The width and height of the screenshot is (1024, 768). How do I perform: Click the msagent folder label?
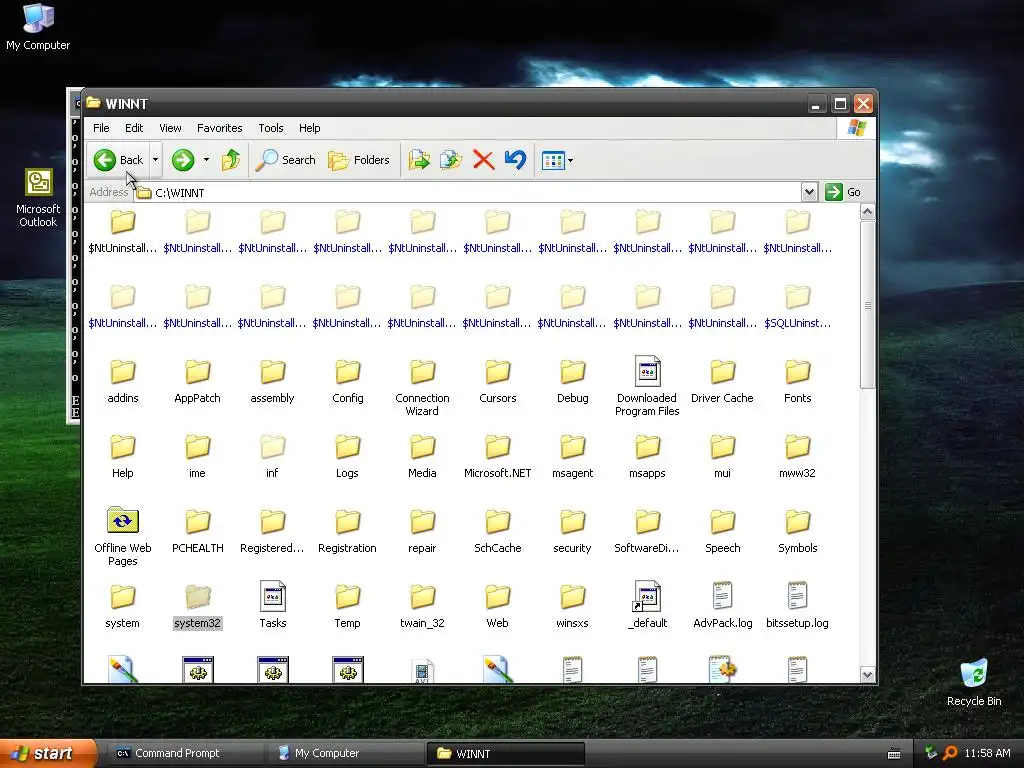click(572, 473)
